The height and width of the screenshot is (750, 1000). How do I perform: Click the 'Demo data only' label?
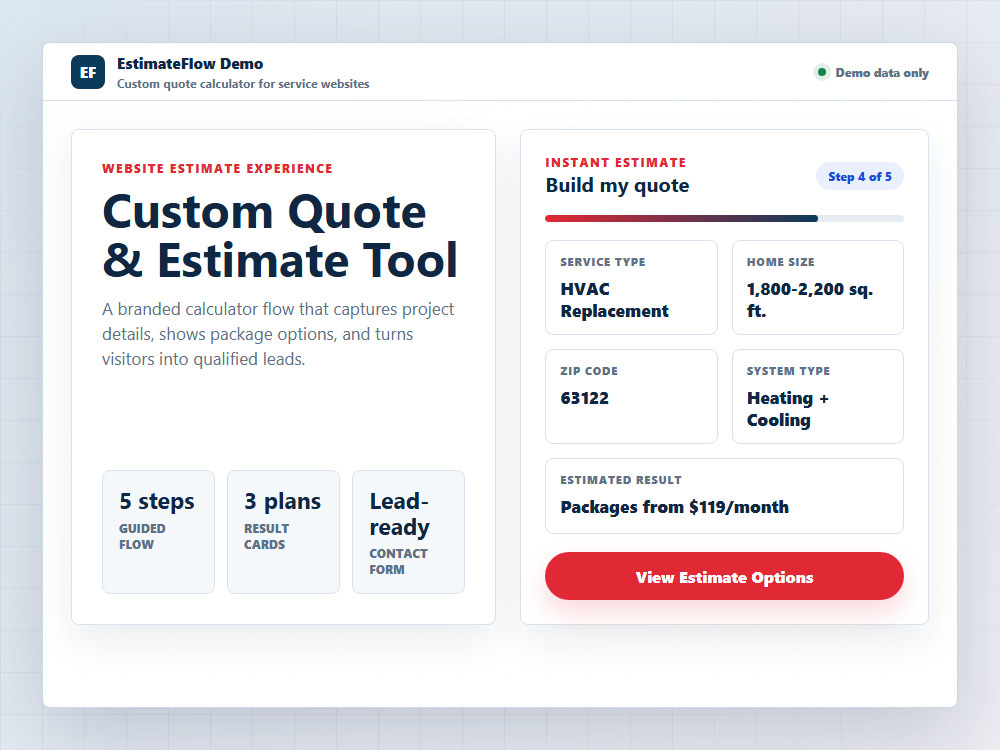(882, 73)
